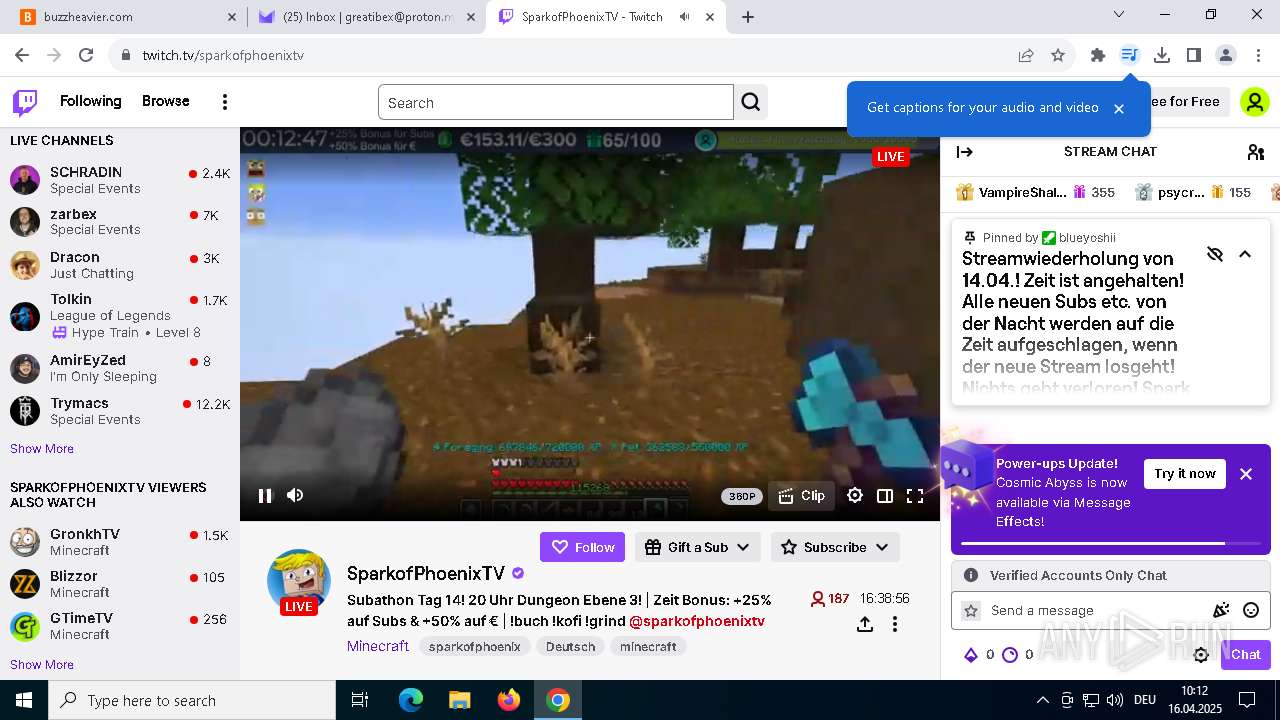Reload the Twitch page
This screenshot has height=720, width=1280.
pyautogui.click(x=86, y=56)
